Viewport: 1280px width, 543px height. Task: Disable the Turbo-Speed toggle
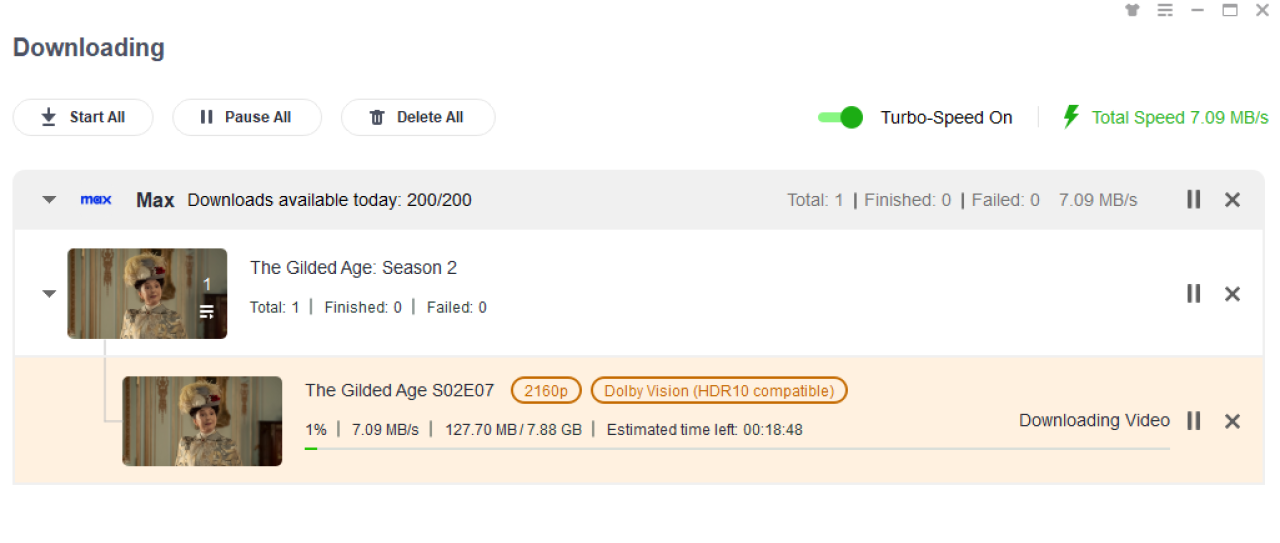[x=840, y=117]
